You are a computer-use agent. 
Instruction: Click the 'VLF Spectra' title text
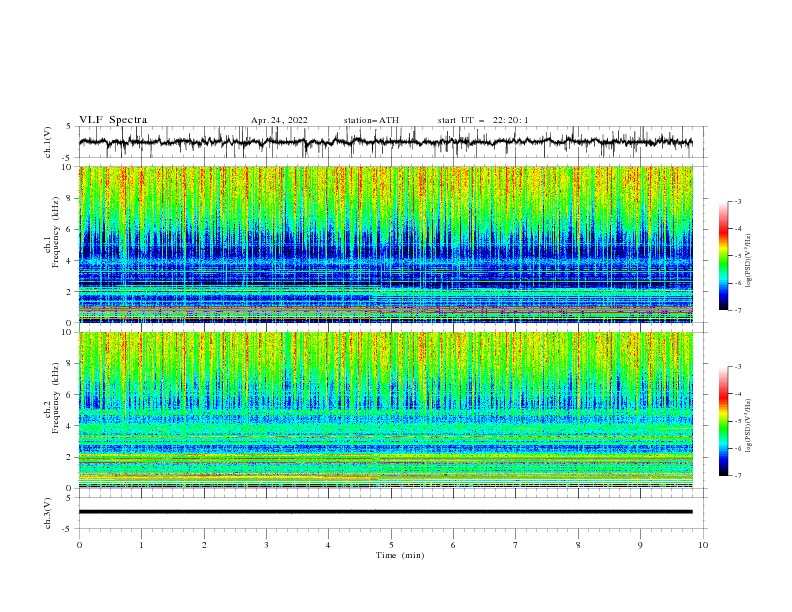pyautogui.click(x=113, y=120)
